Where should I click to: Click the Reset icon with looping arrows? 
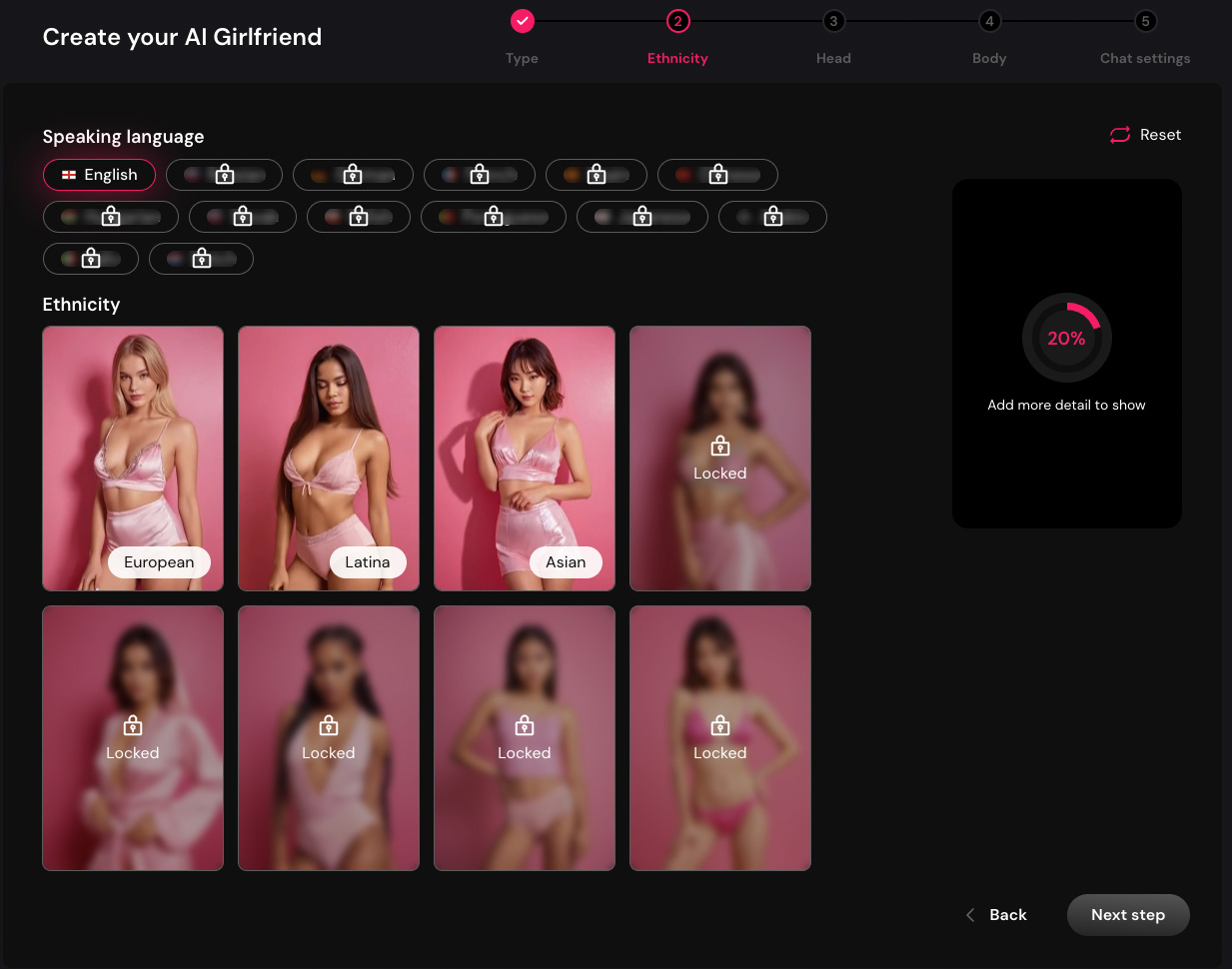[x=1119, y=135]
